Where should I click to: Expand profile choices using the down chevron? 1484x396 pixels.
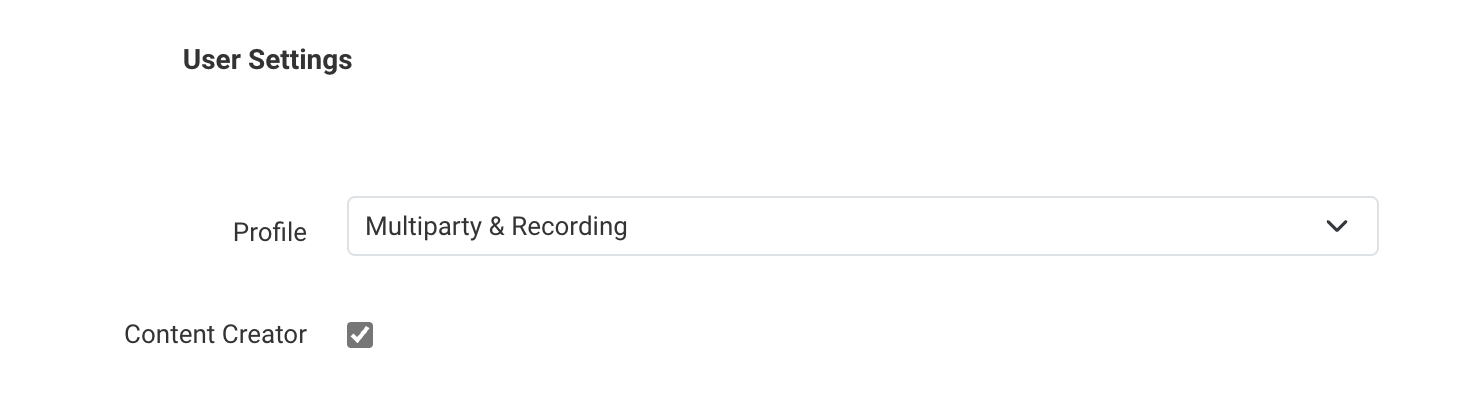1336,226
